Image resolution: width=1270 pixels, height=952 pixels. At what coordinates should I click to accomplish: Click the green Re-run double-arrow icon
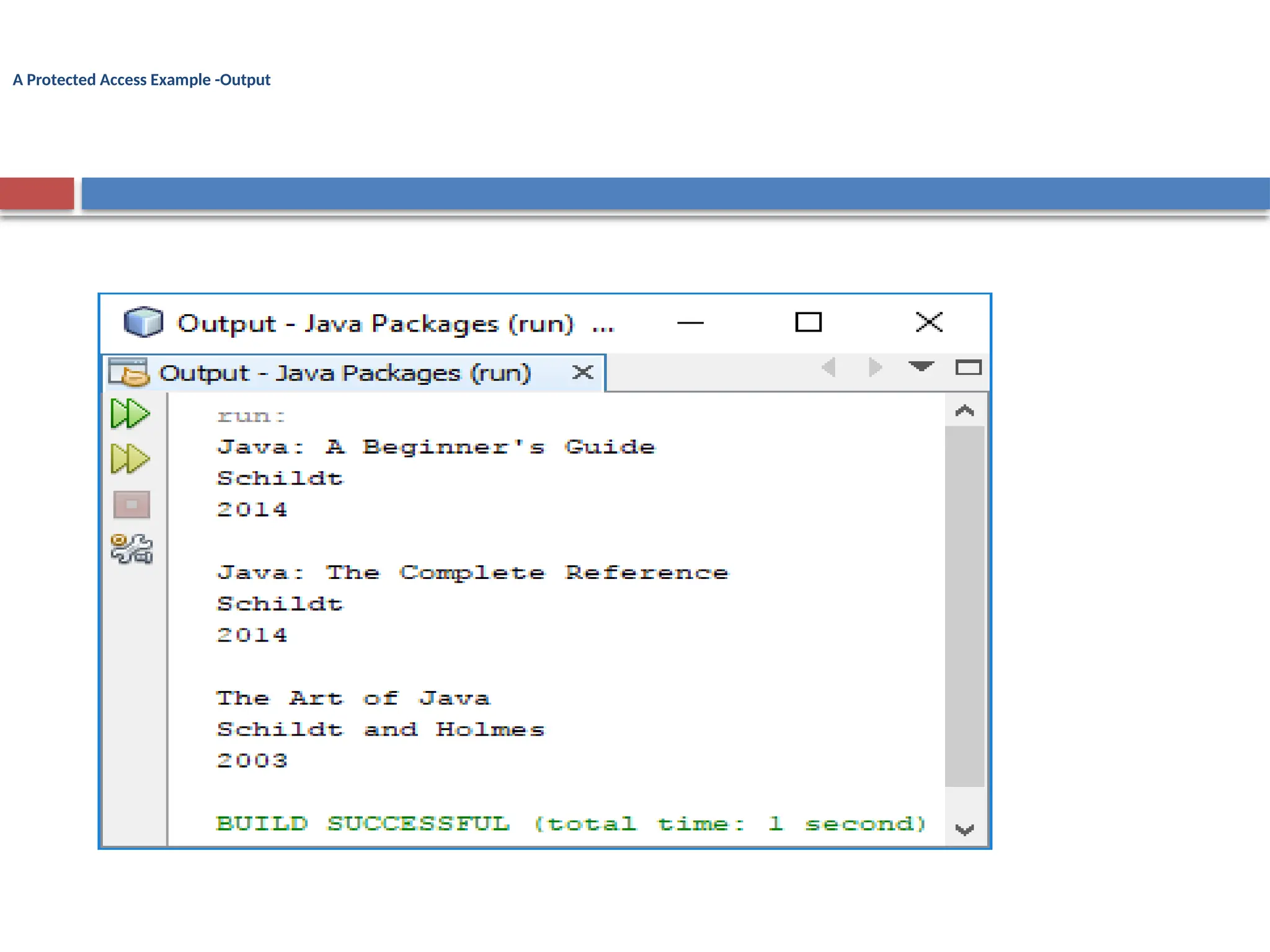(130, 413)
